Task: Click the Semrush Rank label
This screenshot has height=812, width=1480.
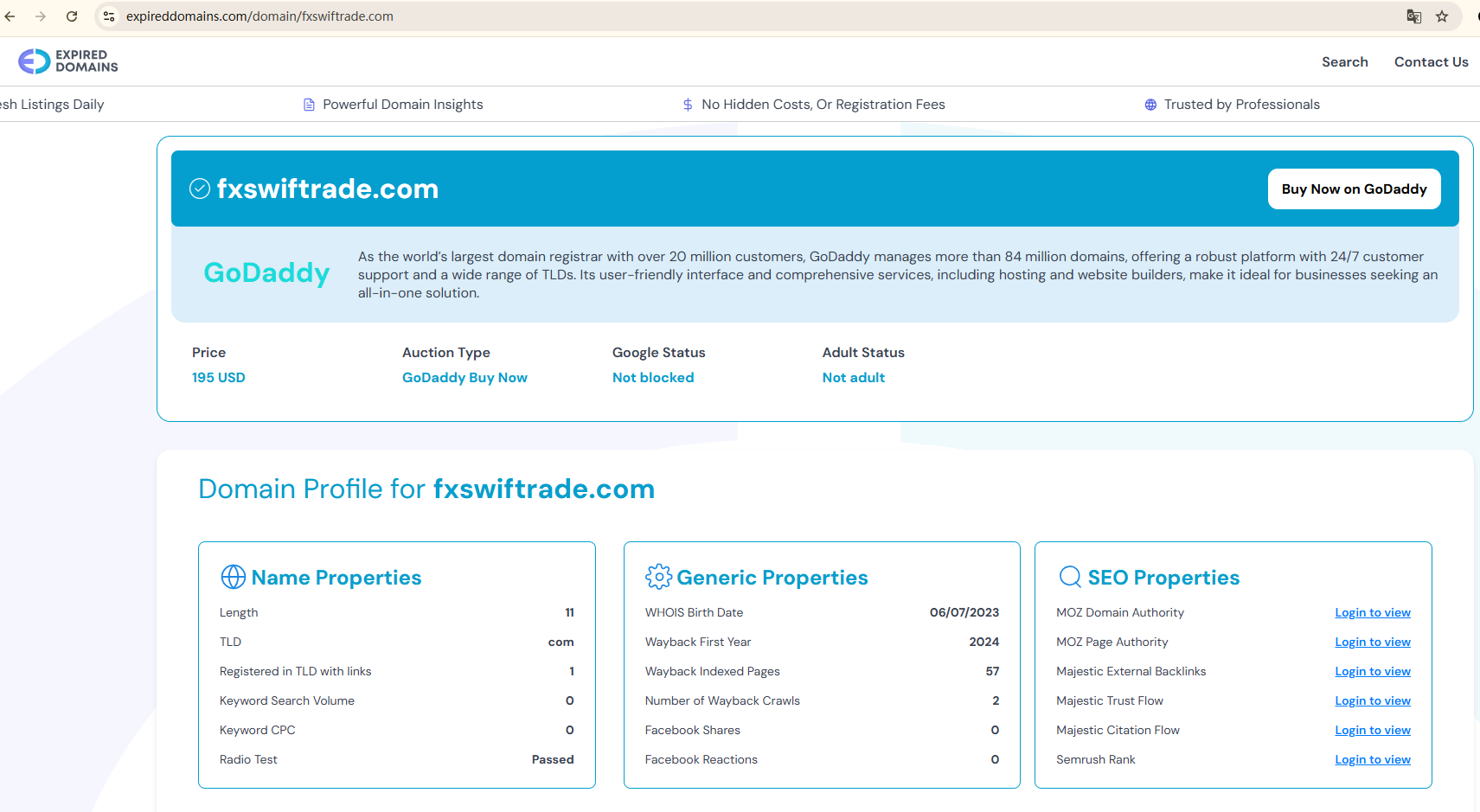Action: (x=1096, y=760)
